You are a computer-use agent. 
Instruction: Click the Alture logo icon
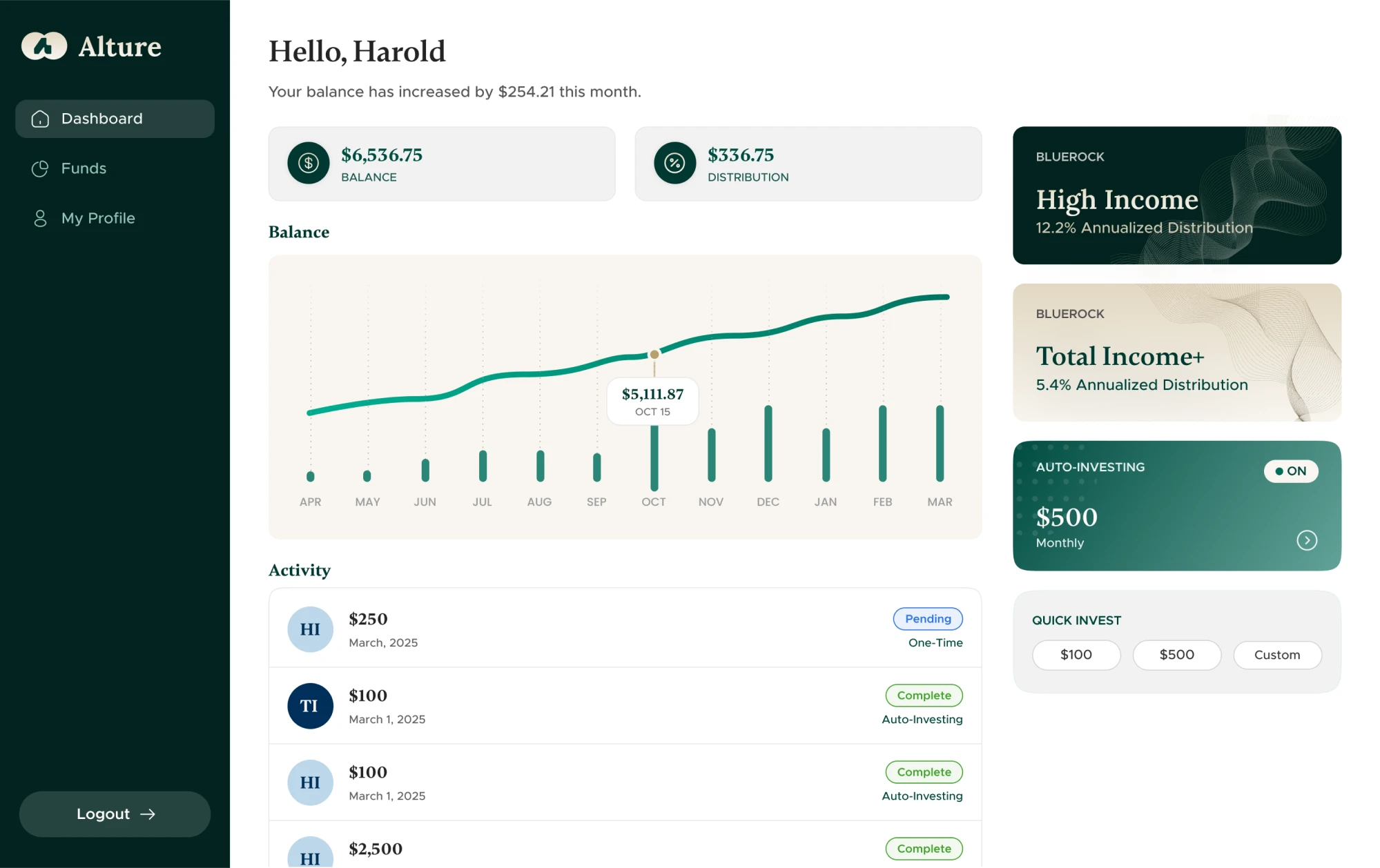(x=44, y=47)
